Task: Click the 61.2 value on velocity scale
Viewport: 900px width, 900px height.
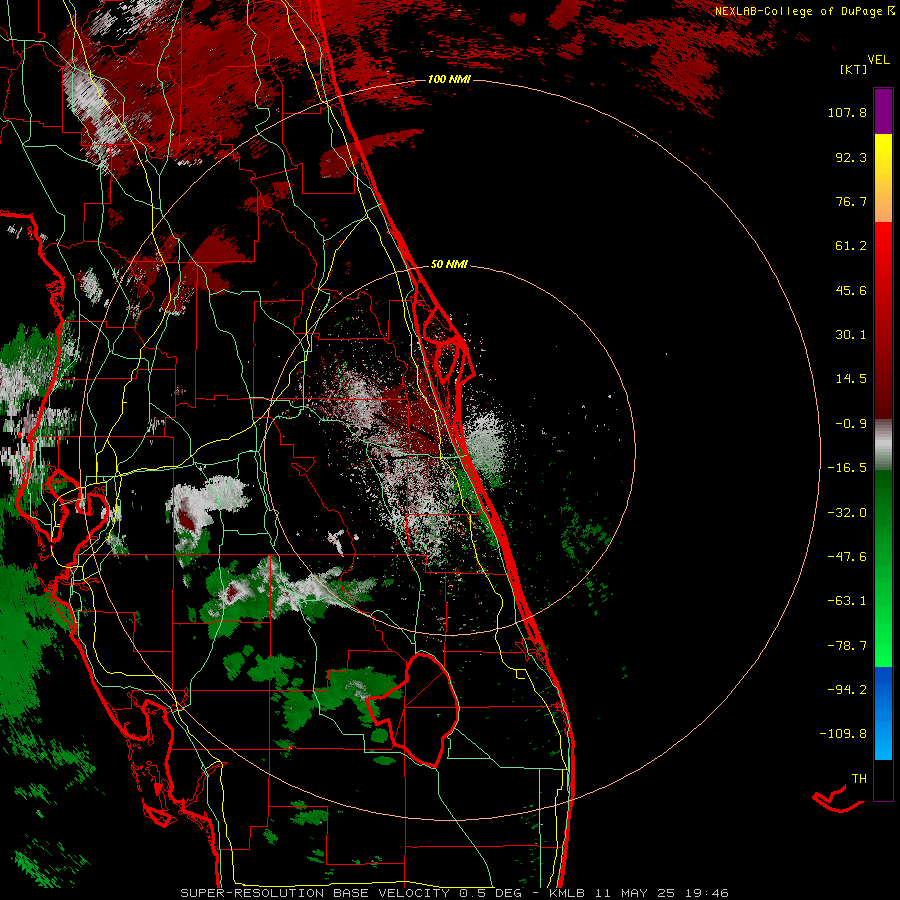Action: pyautogui.click(x=851, y=246)
